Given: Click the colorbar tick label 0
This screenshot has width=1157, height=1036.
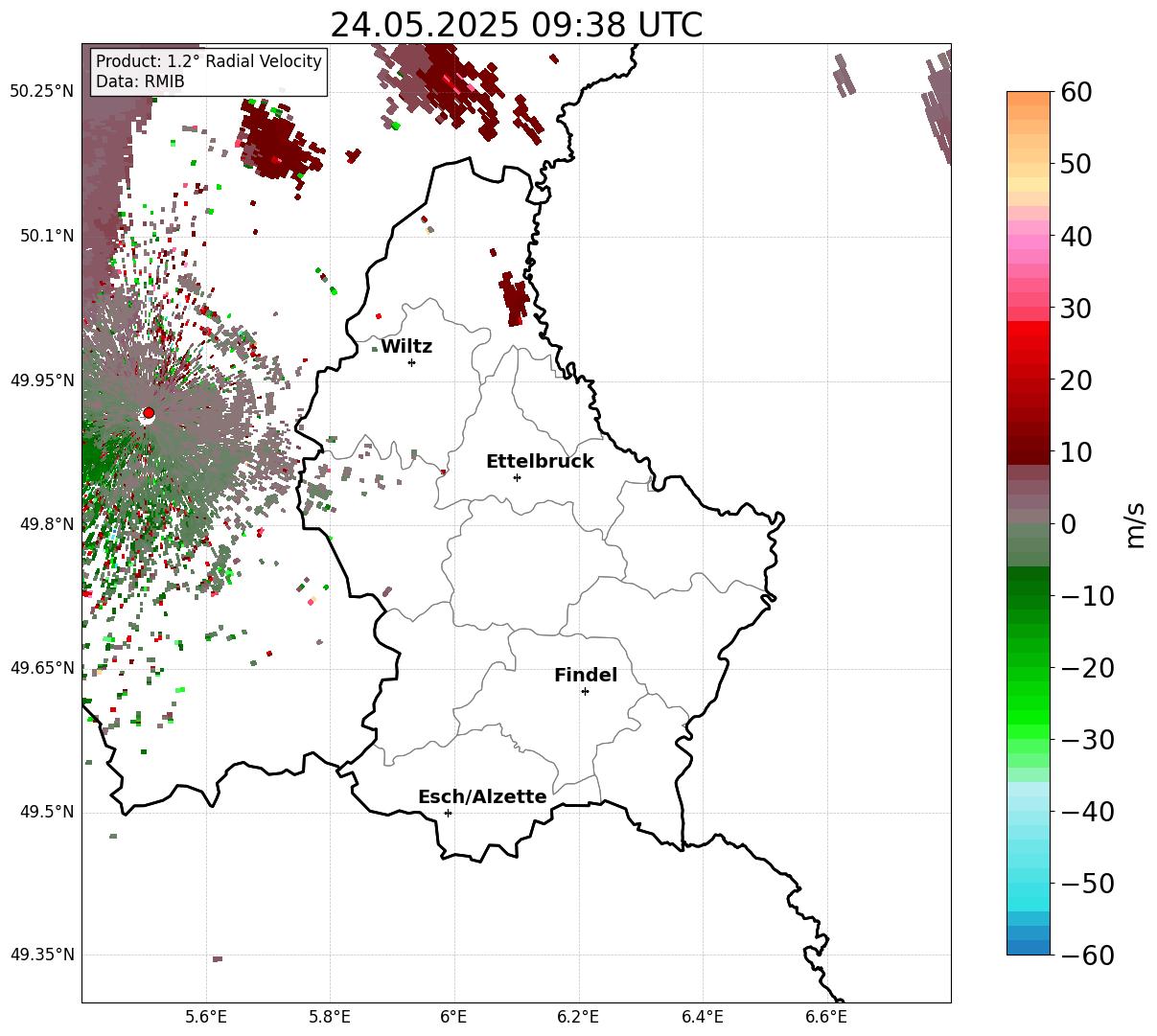Looking at the screenshot, I should [1068, 524].
